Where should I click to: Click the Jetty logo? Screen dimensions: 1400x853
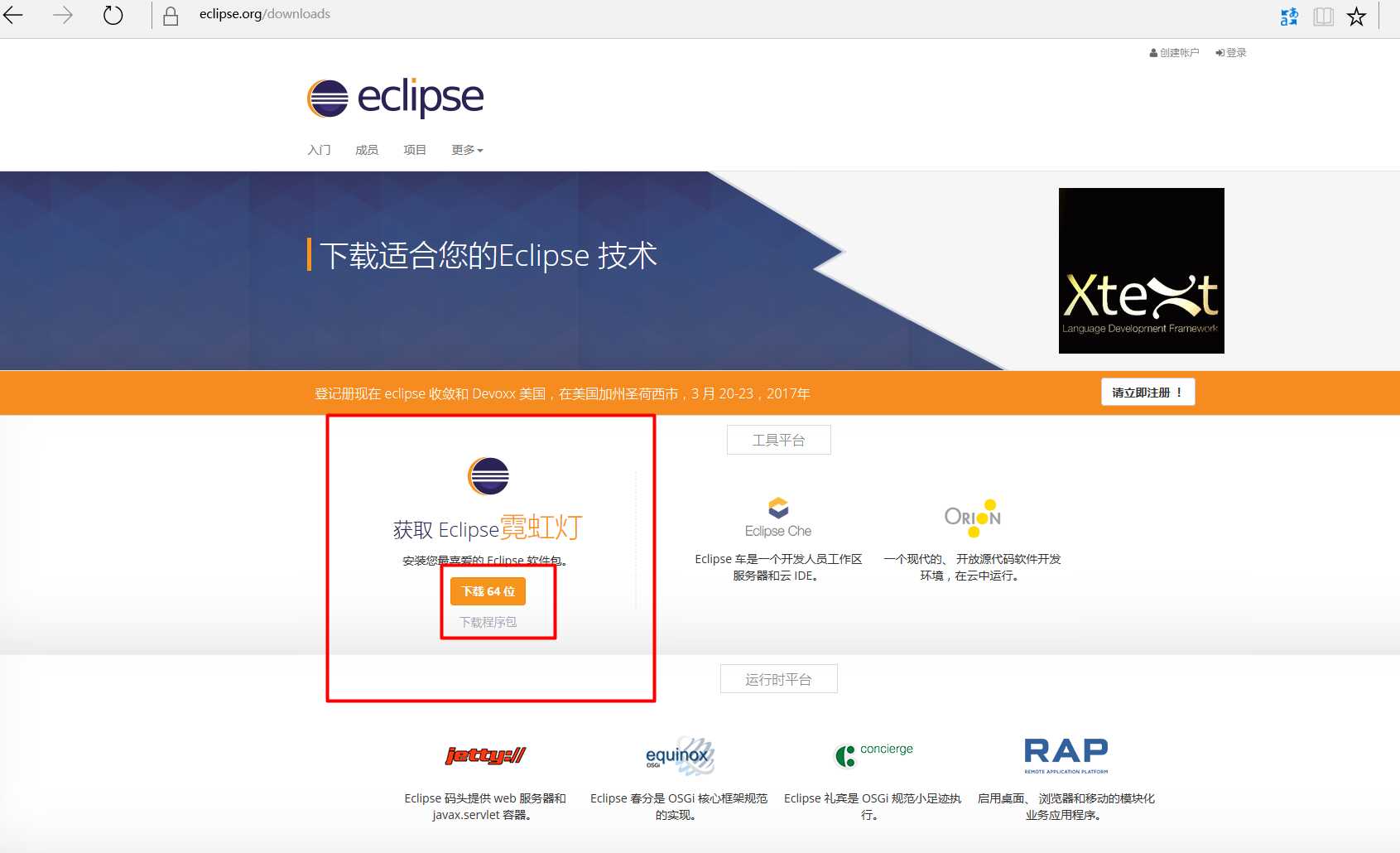[x=485, y=755]
